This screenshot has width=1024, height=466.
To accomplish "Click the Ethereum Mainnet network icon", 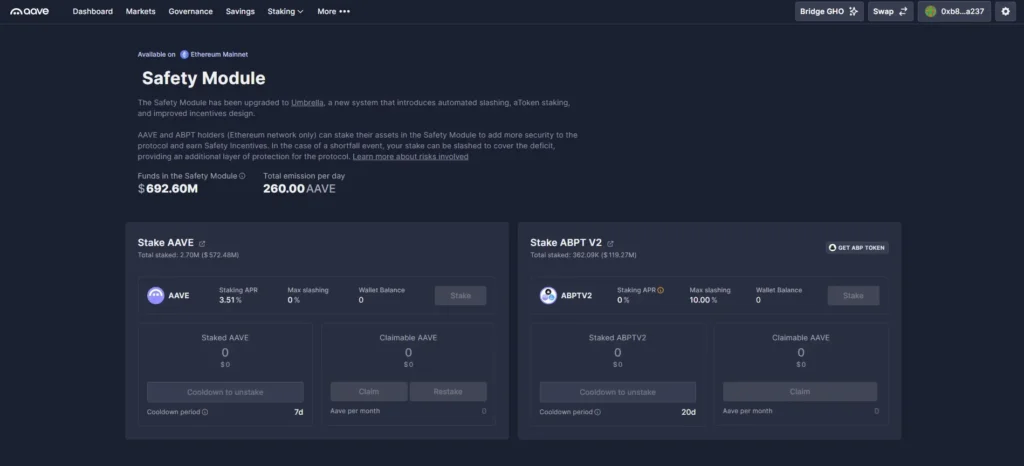I will [x=184, y=55].
